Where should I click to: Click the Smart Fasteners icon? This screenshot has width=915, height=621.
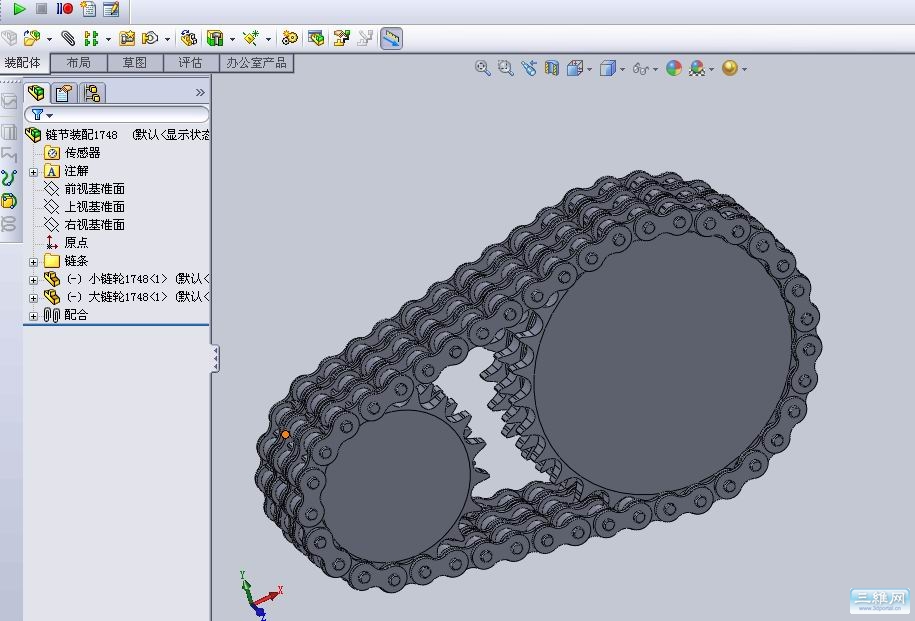(x=127, y=39)
